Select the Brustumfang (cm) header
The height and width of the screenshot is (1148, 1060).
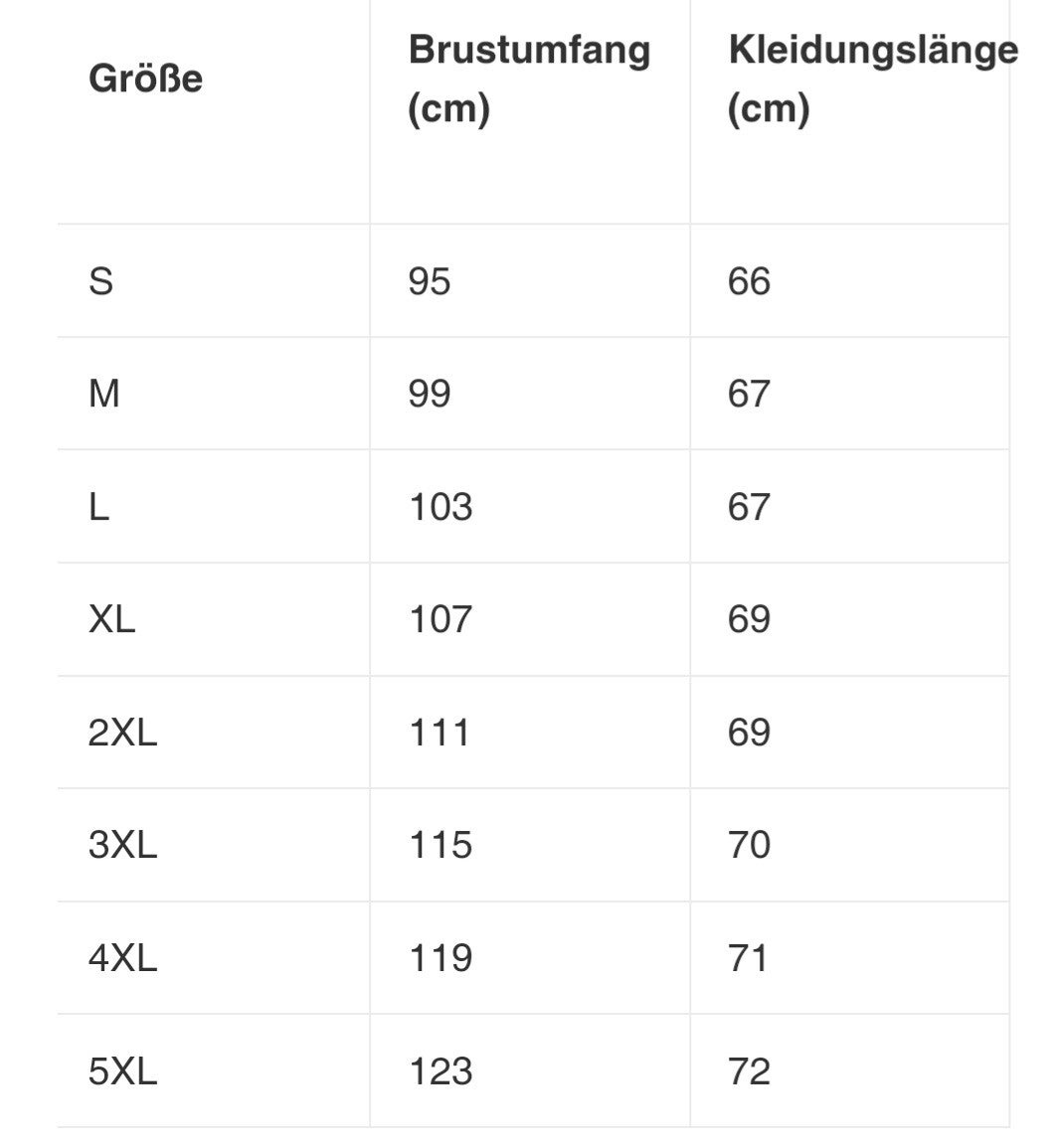pyautogui.click(x=528, y=79)
